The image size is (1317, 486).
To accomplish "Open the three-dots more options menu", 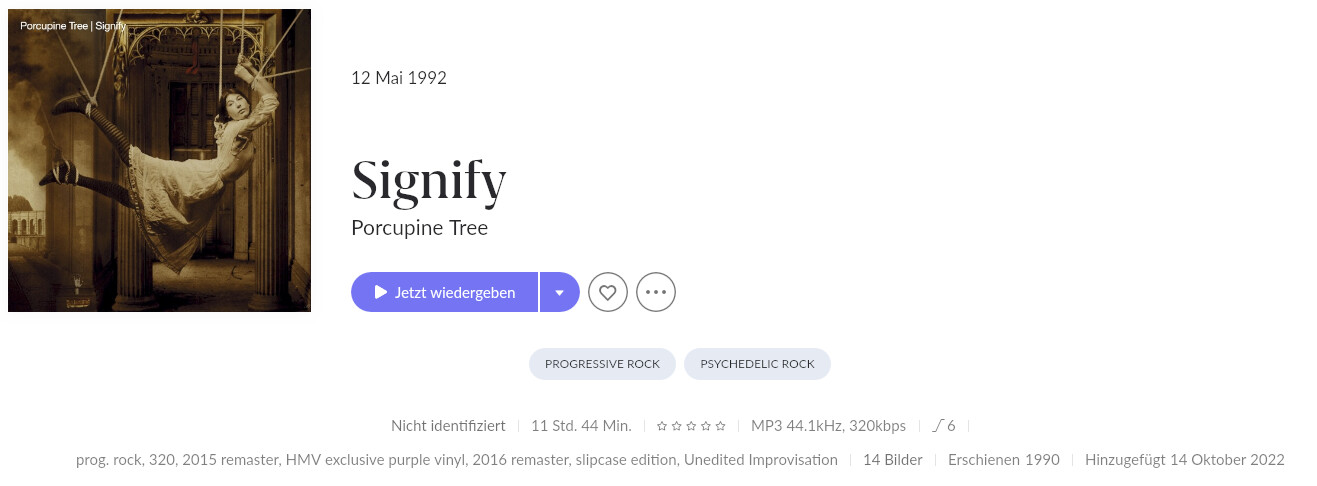I will click(656, 292).
